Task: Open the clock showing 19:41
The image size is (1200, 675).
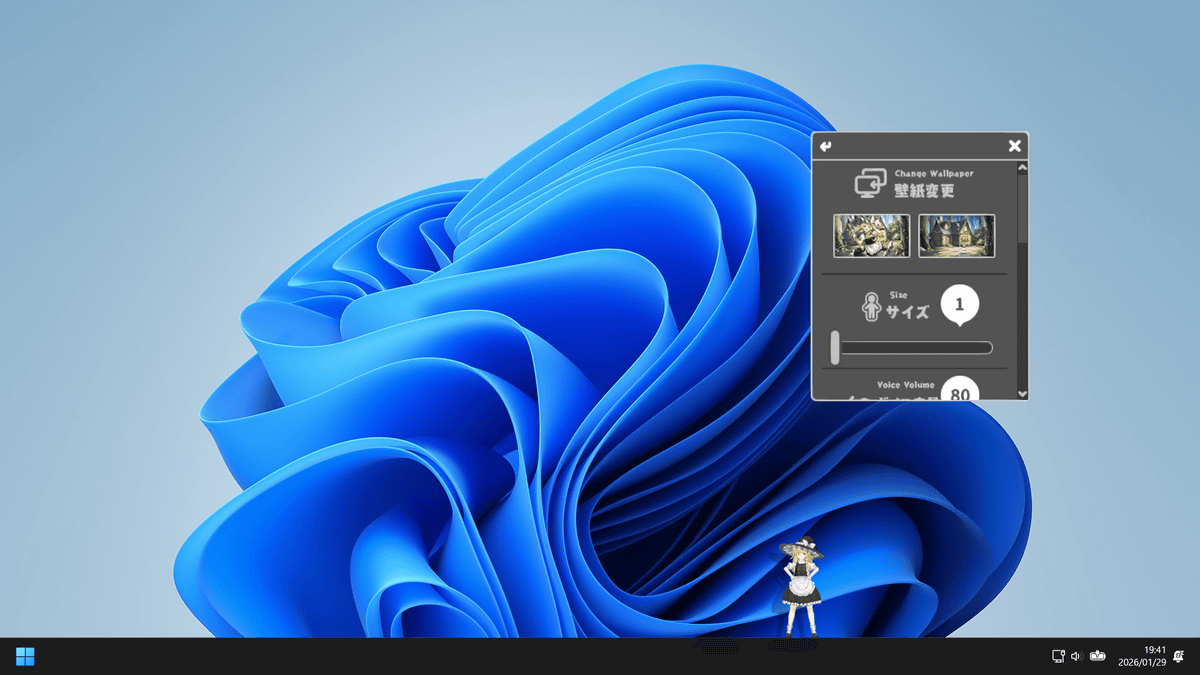Action: 1142,656
